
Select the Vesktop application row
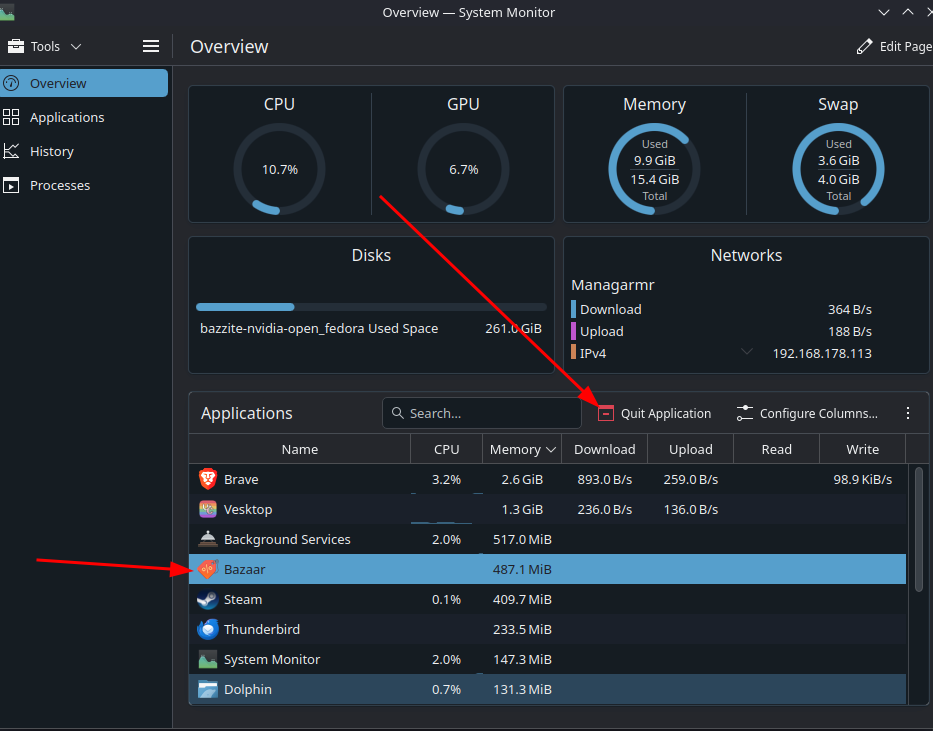[547, 509]
